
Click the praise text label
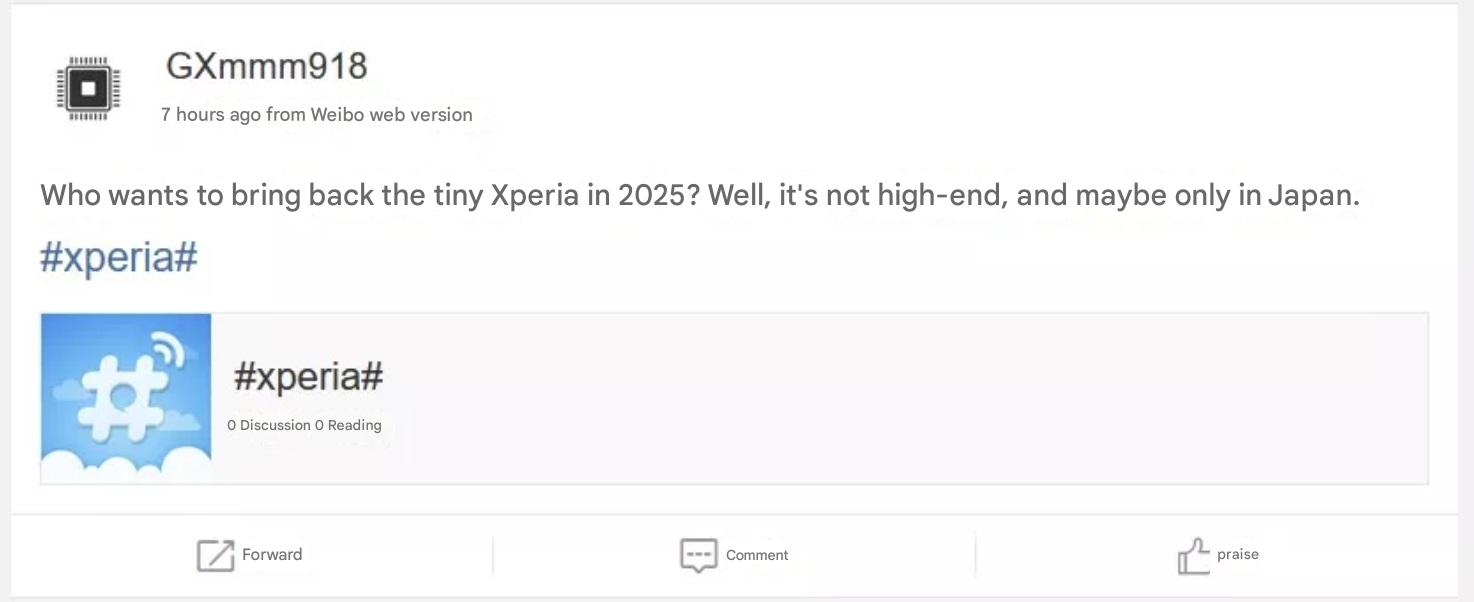pos(1238,554)
